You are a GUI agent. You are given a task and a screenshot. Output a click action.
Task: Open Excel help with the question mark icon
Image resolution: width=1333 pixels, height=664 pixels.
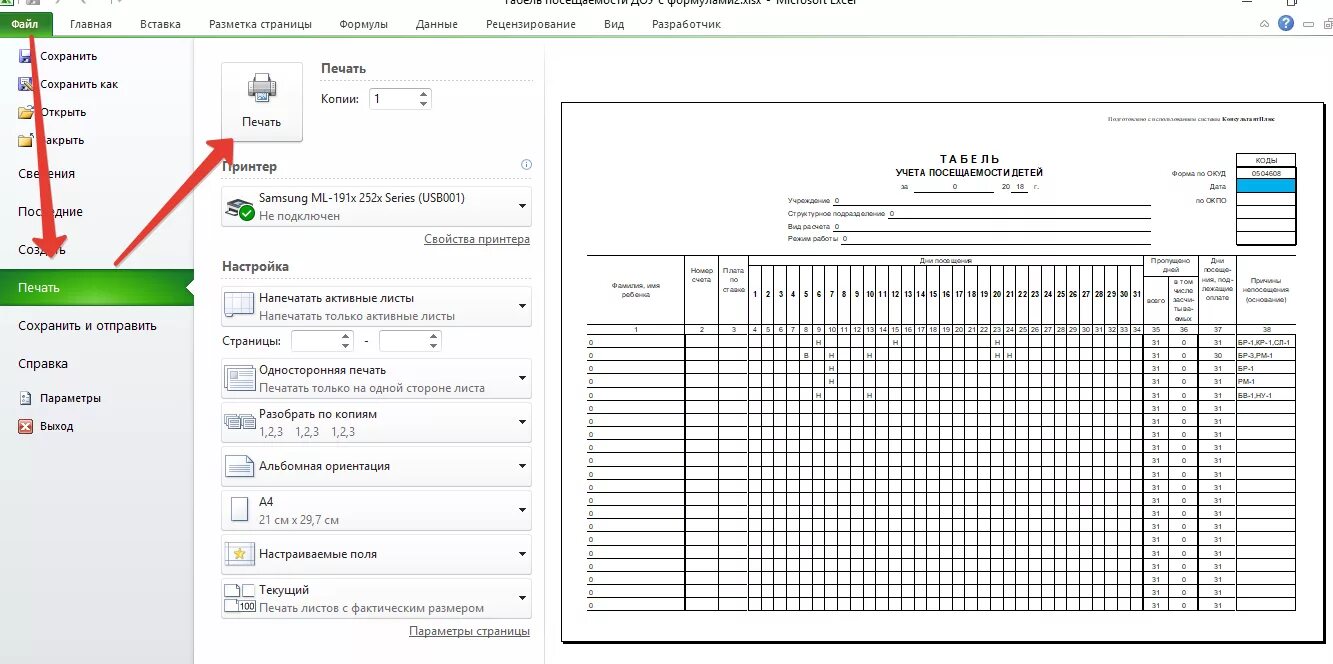pos(1286,23)
